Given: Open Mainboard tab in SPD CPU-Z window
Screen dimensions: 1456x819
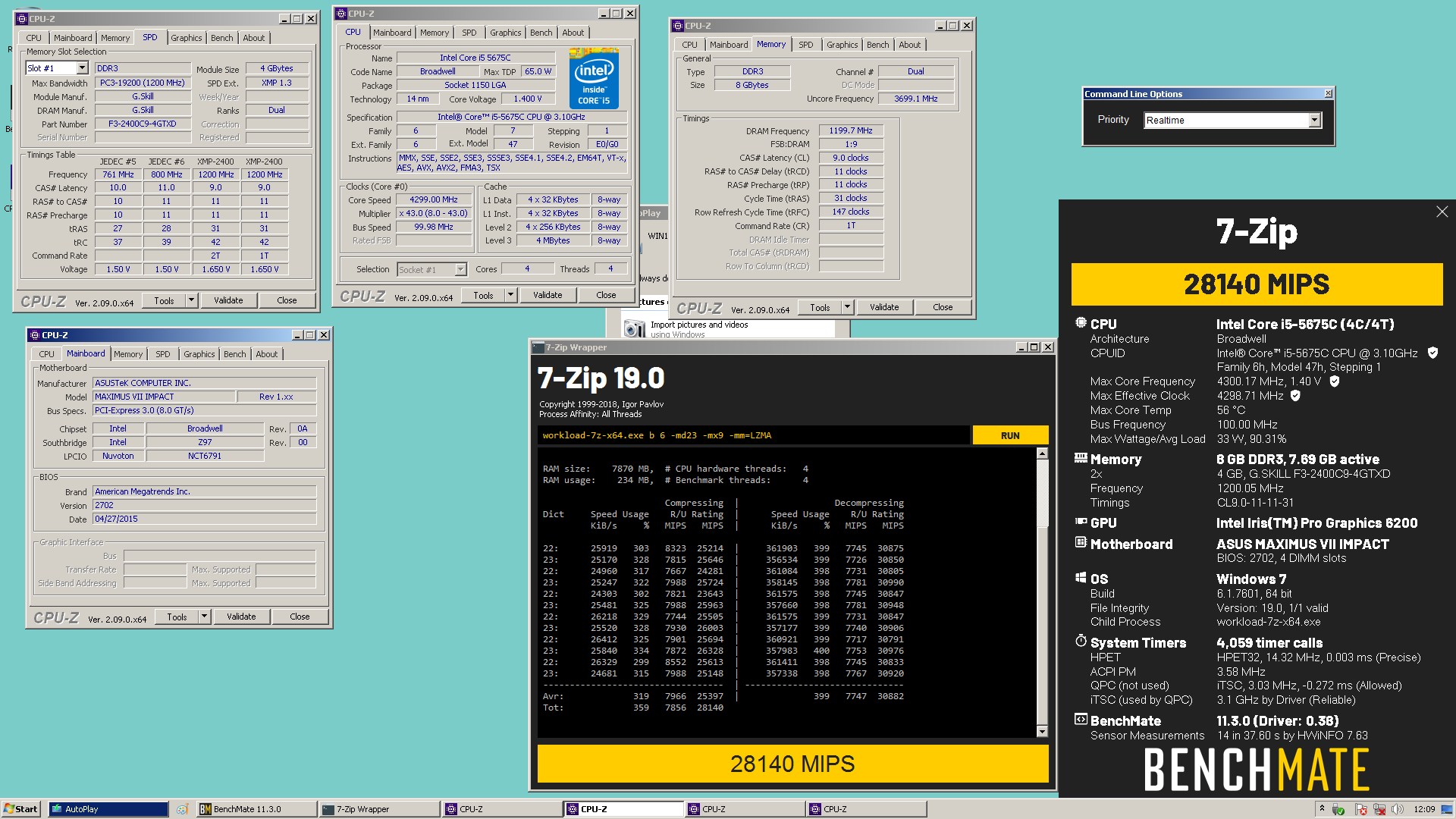Looking at the screenshot, I should [x=73, y=38].
